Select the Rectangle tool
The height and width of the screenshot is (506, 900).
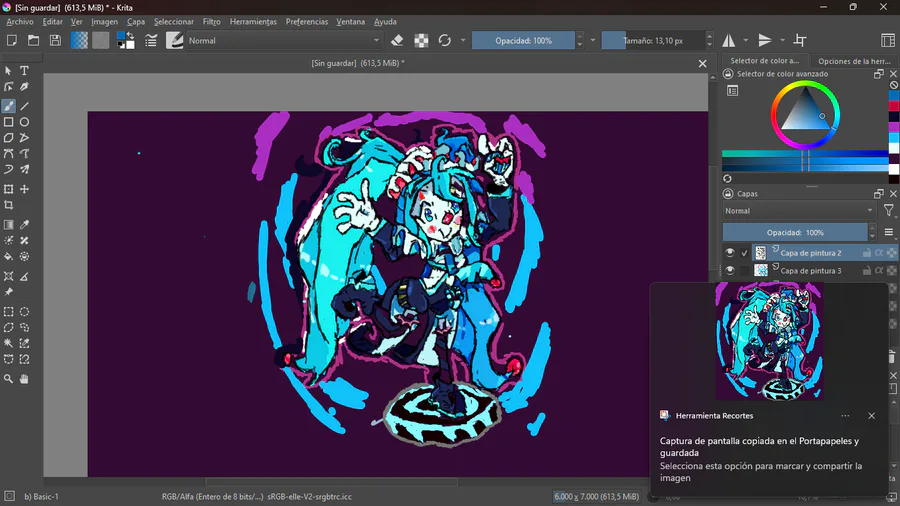tap(8, 122)
